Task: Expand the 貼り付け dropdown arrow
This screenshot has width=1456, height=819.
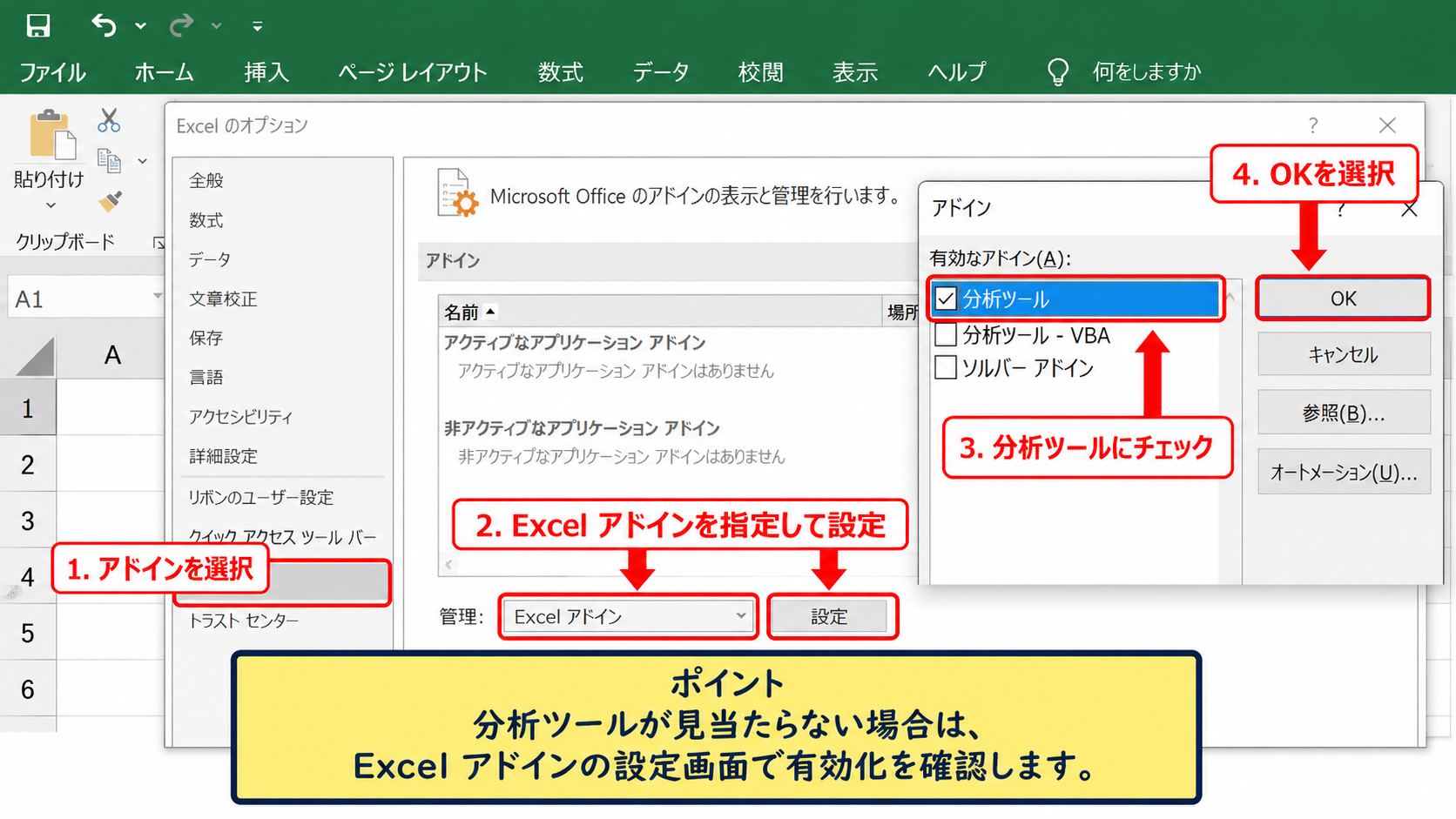Action: 51,206
